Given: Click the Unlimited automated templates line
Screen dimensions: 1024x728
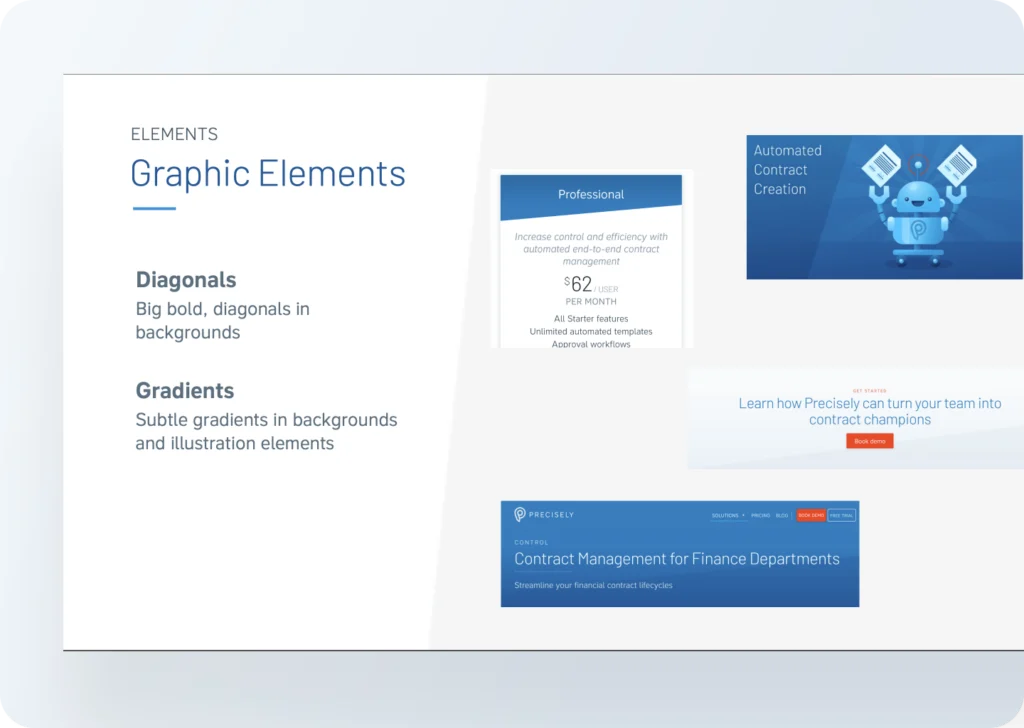Looking at the screenshot, I should point(591,332).
